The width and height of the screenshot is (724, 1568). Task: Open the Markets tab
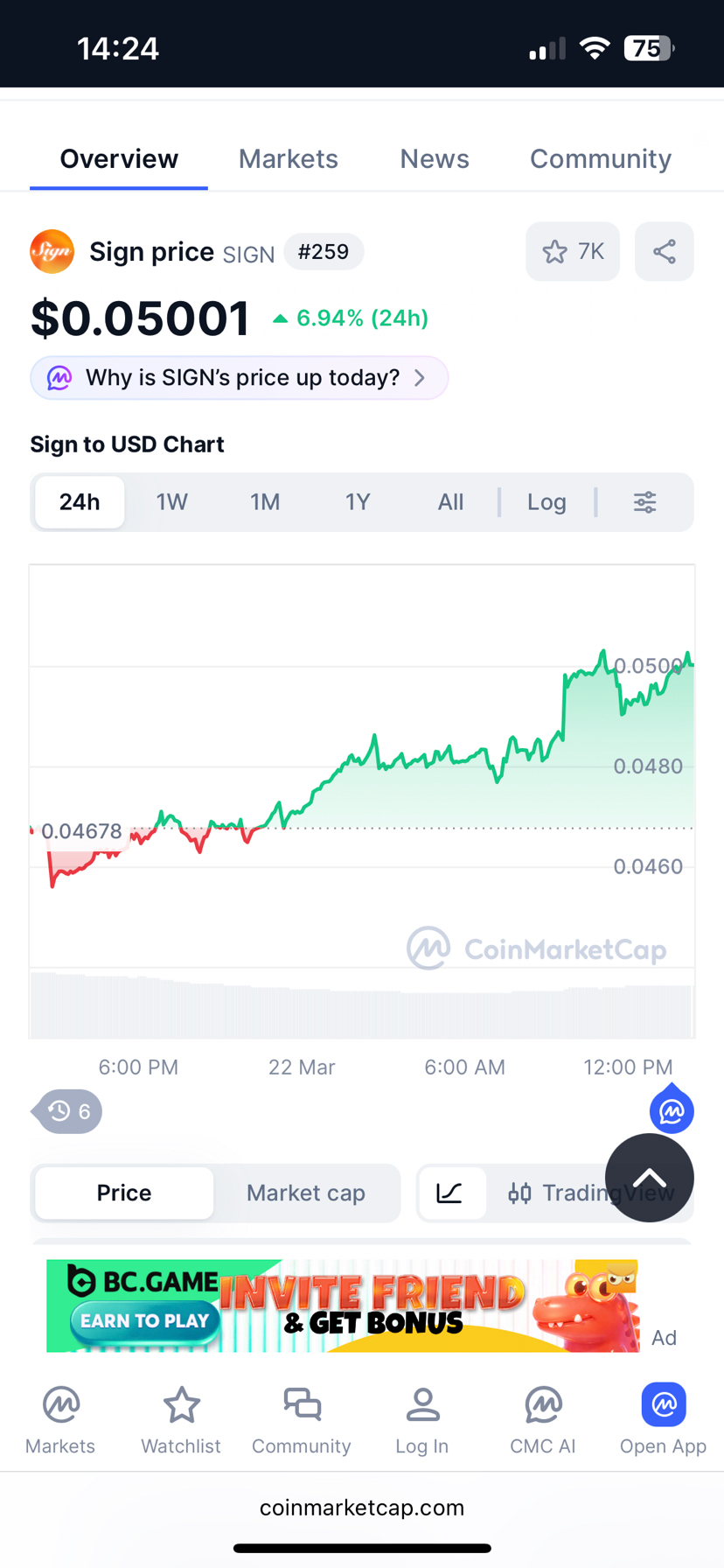click(x=288, y=159)
